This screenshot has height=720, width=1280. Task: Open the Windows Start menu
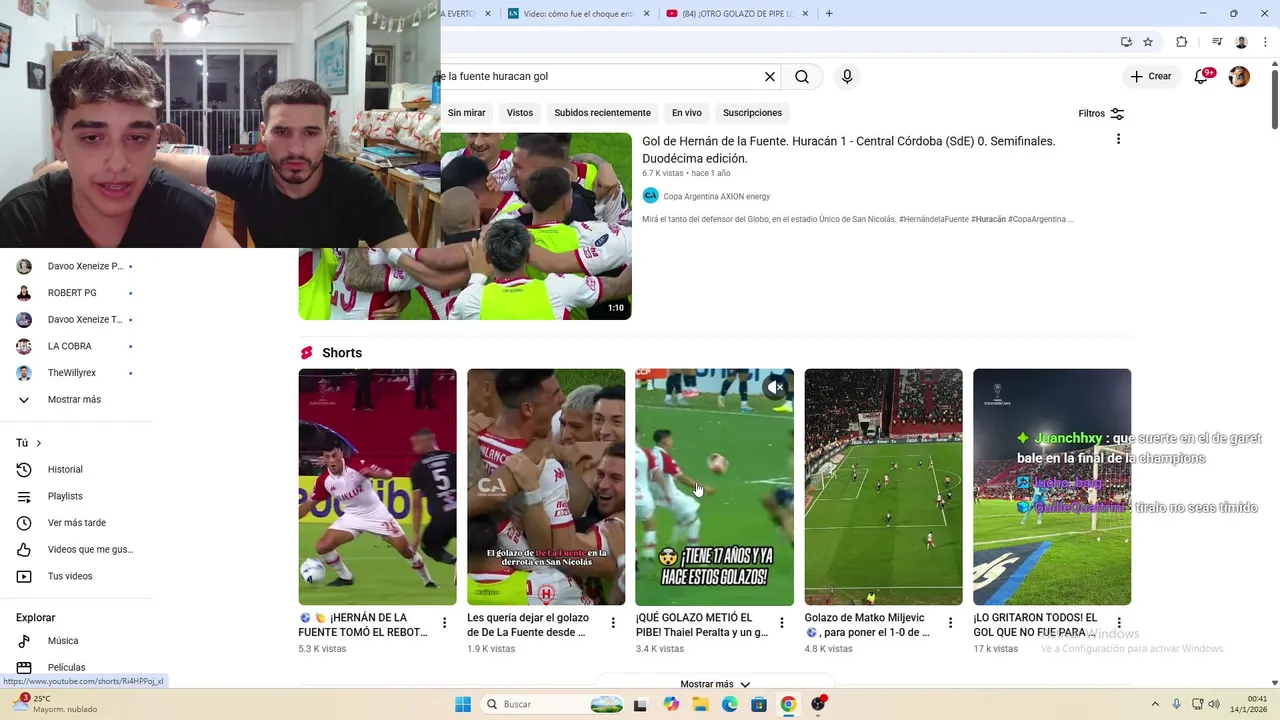point(463,704)
